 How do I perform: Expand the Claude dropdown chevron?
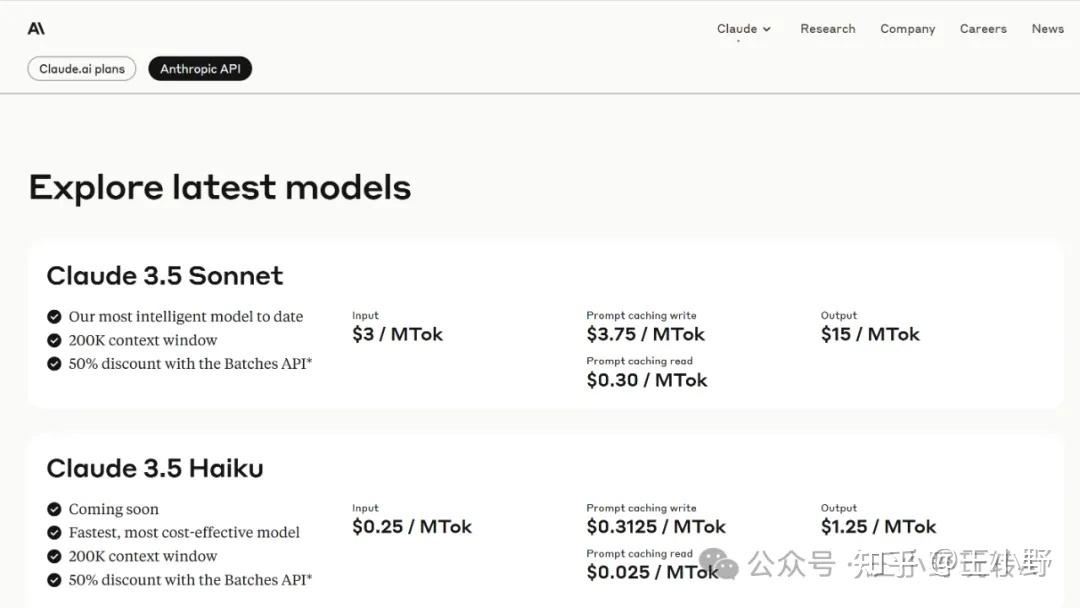tap(767, 29)
